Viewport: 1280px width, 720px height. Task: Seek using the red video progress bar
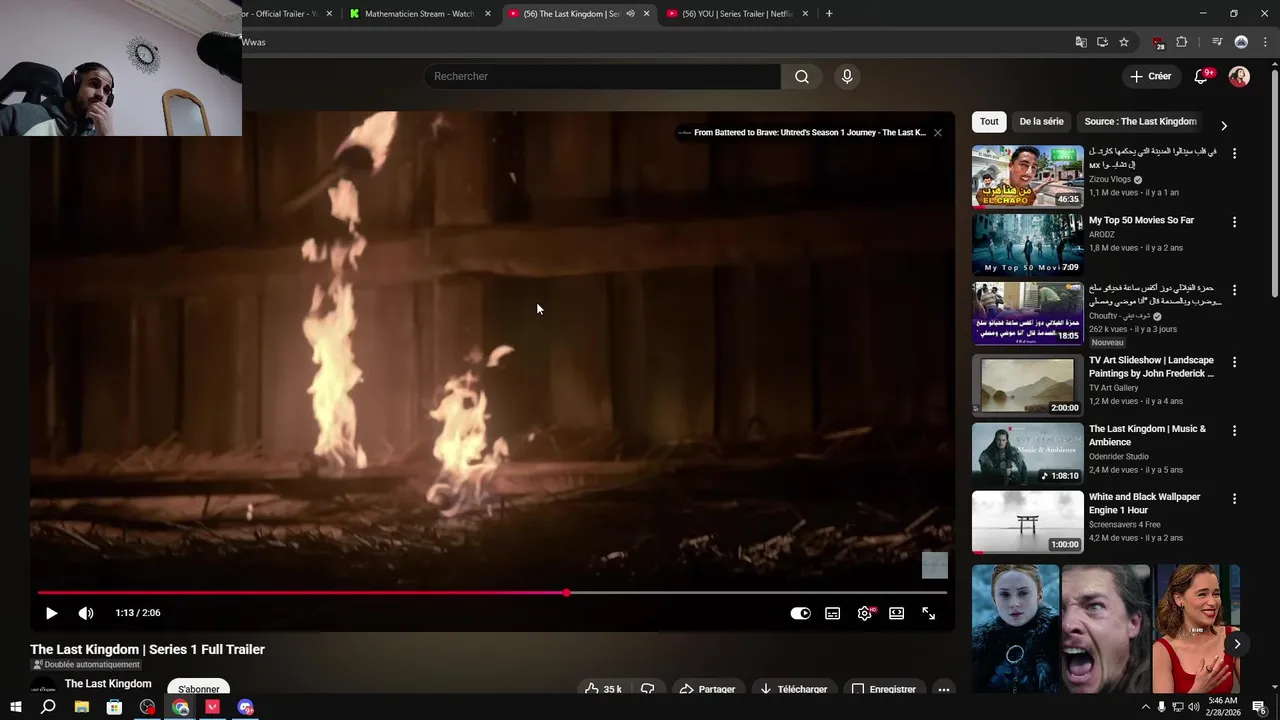(492, 593)
